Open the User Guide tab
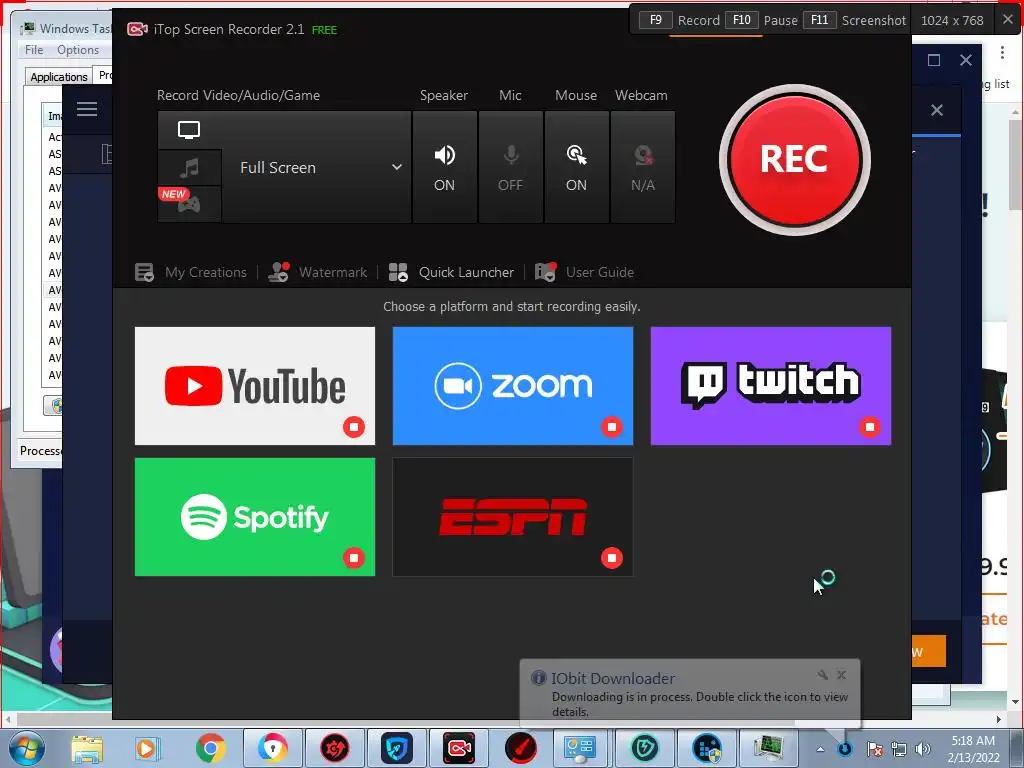Viewport: 1024px width, 768px height. pos(584,272)
